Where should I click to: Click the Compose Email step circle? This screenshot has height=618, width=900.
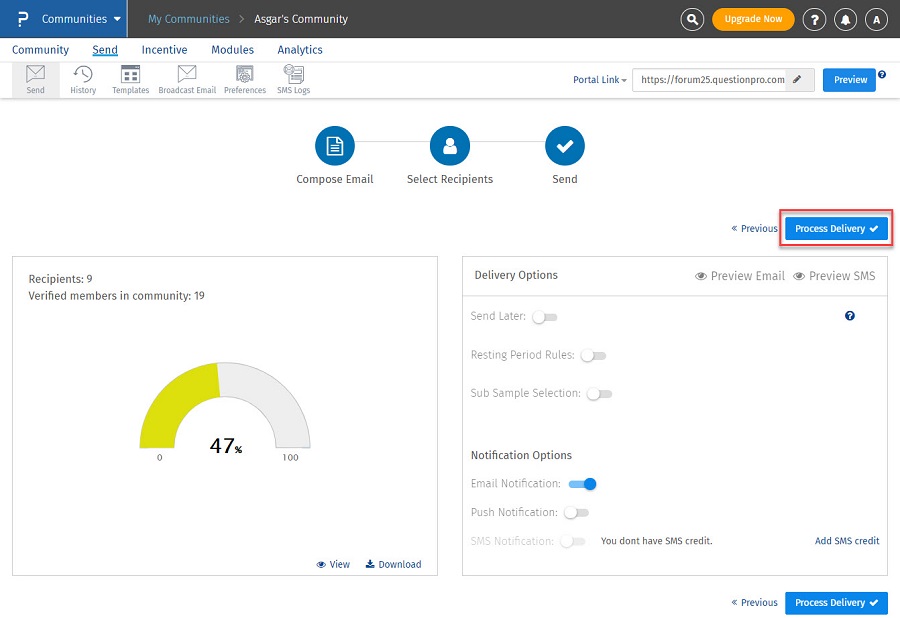[335, 147]
